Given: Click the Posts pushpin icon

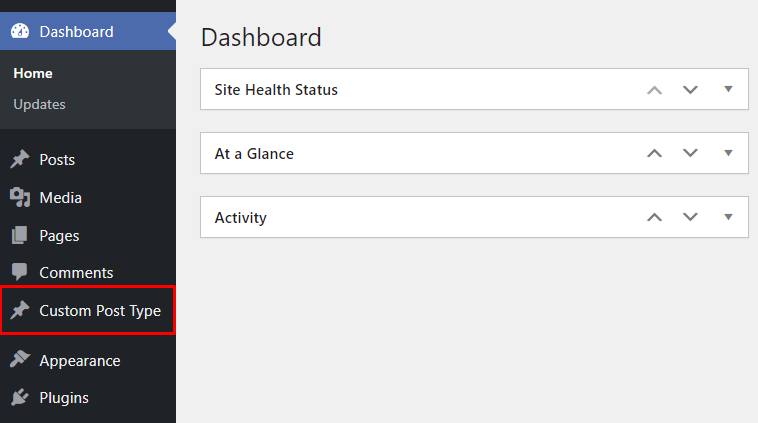Looking at the screenshot, I should click(x=20, y=159).
